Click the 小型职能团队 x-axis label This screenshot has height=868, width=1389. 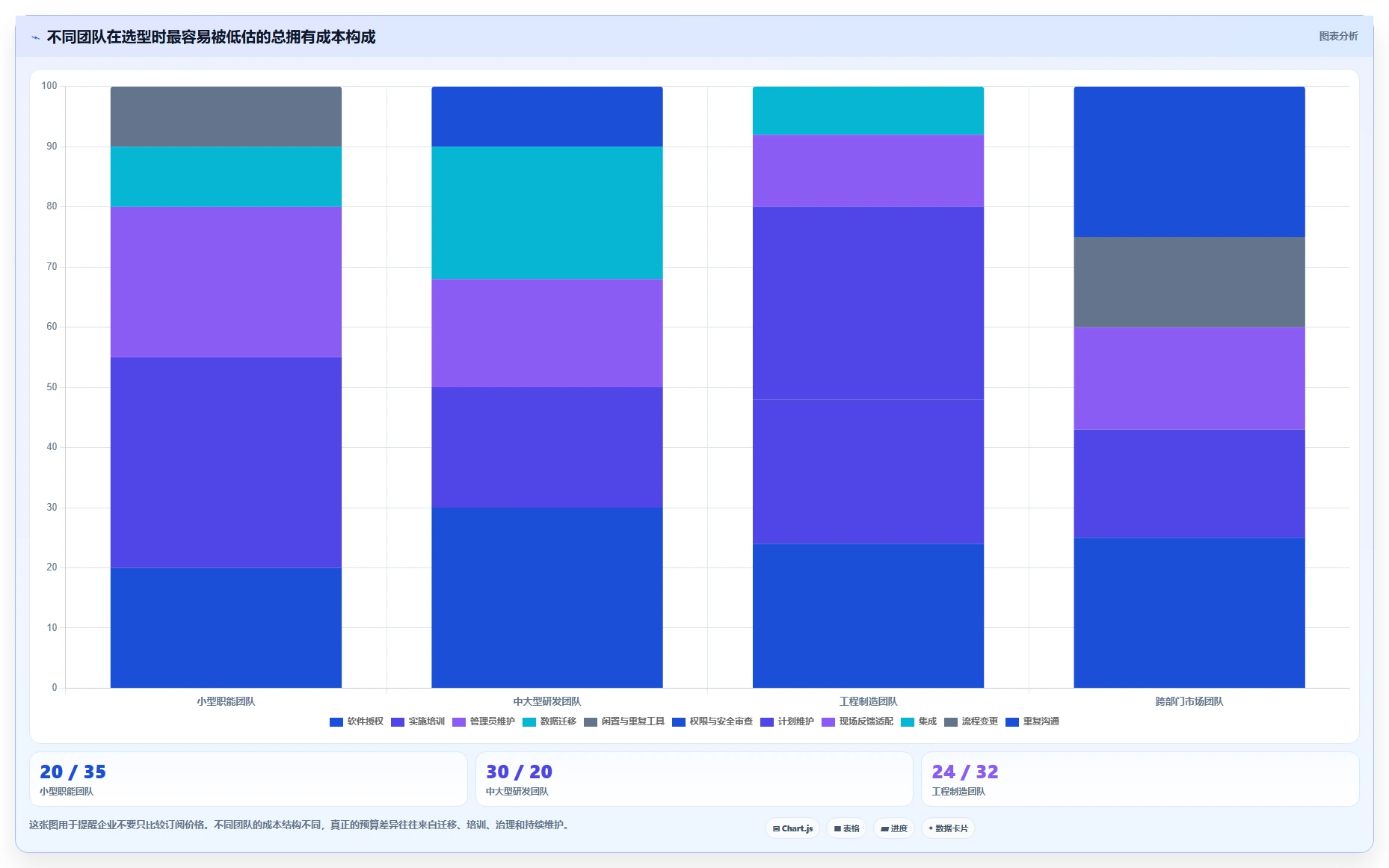(x=226, y=701)
